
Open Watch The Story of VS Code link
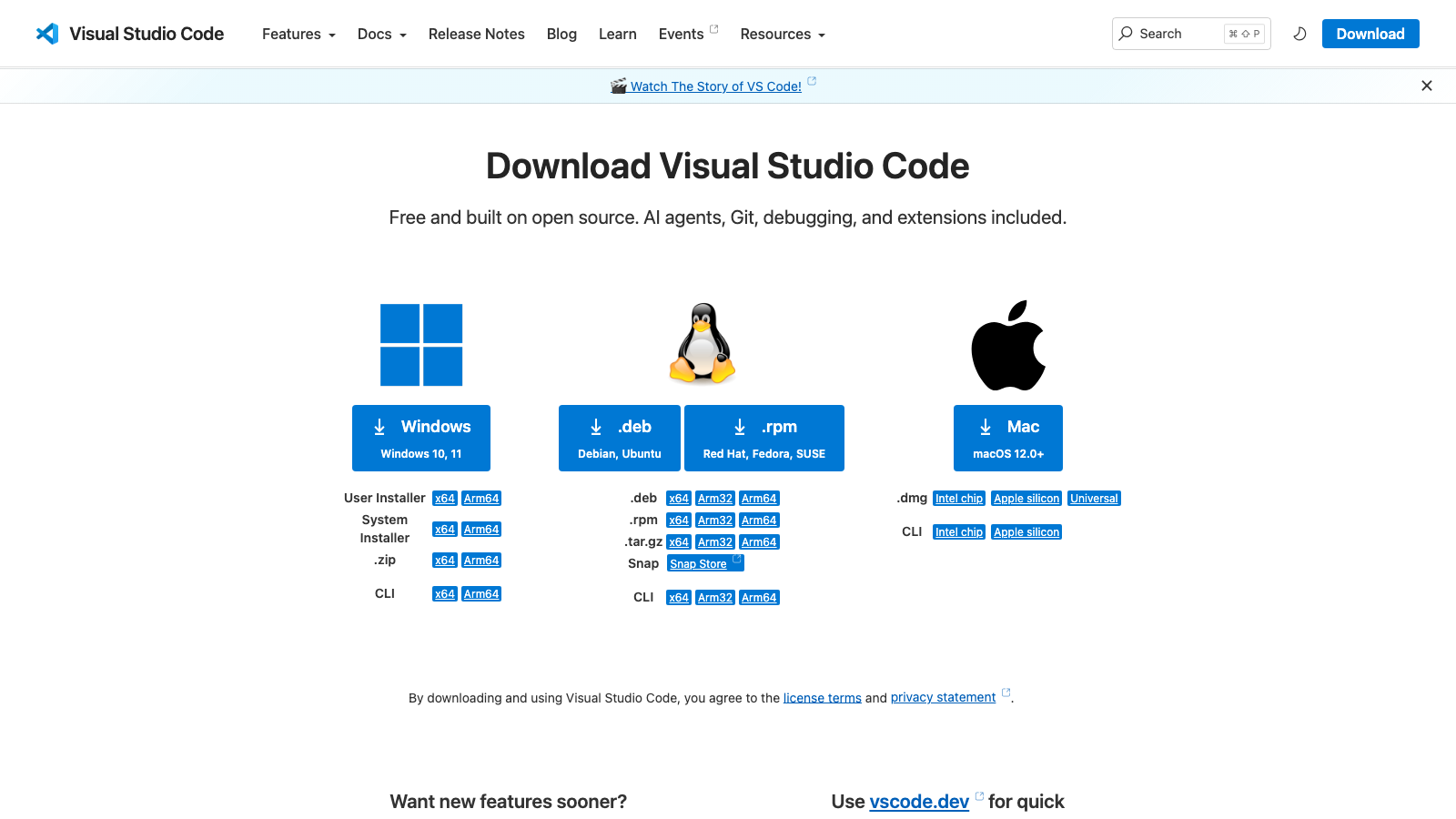point(716,86)
